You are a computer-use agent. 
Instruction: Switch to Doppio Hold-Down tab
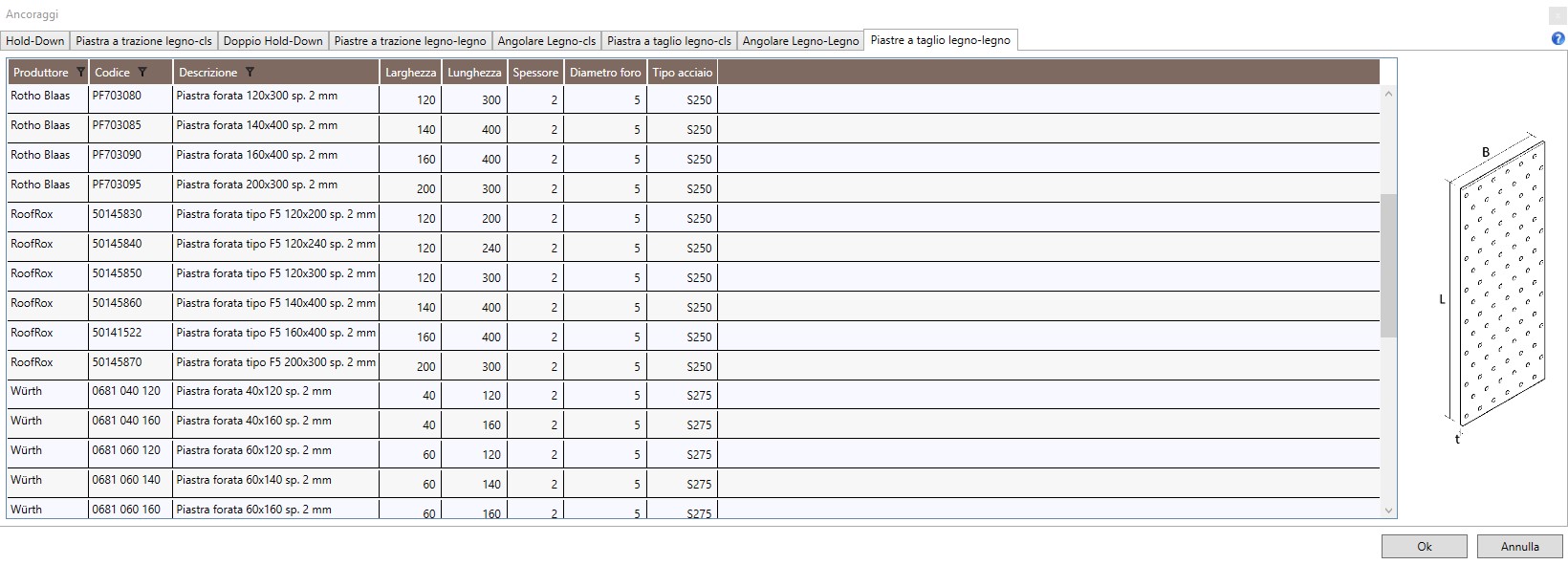pos(273,41)
